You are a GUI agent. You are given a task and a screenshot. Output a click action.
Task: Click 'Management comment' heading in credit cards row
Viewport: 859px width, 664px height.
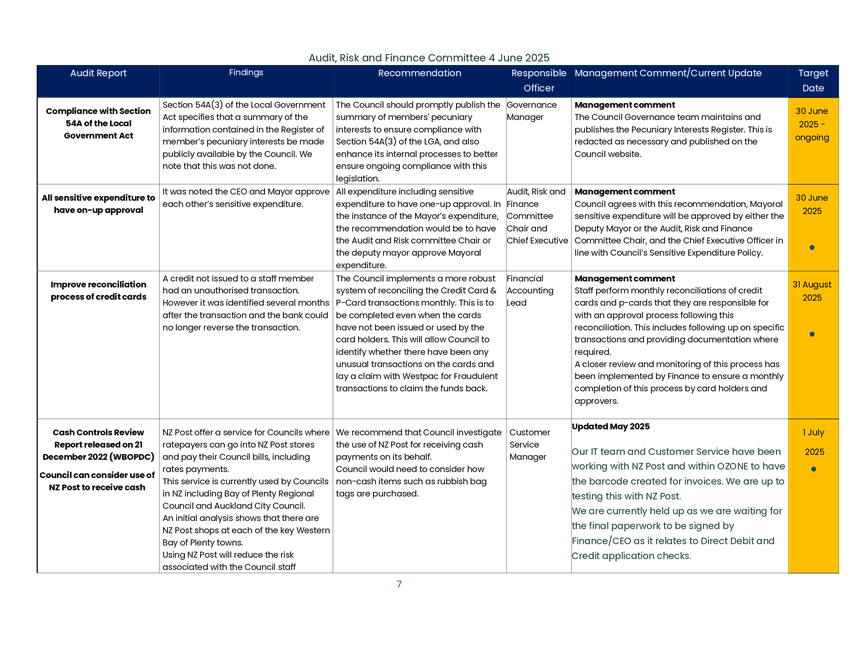click(625, 278)
